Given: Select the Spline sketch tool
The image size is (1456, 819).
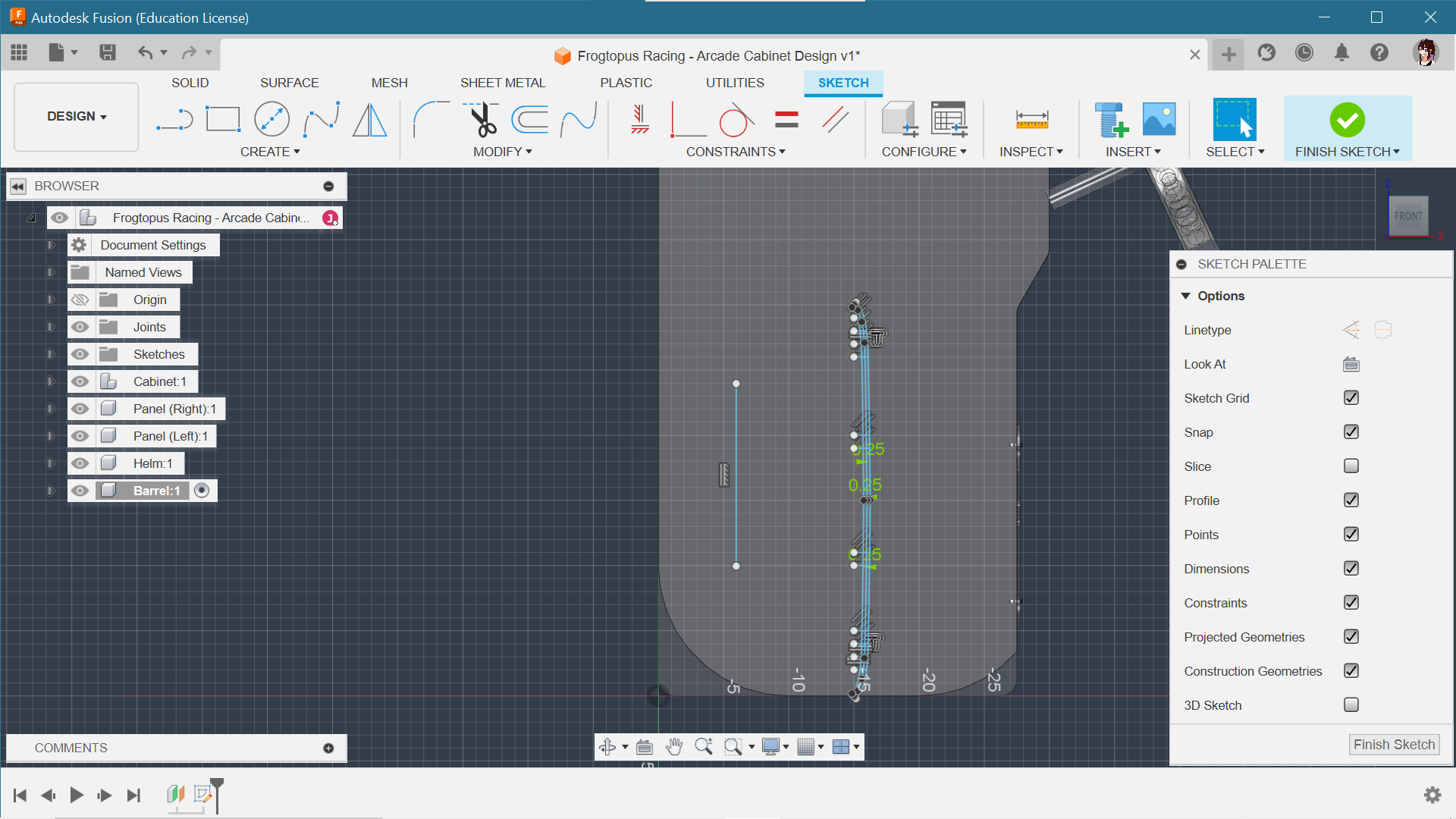Looking at the screenshot, I should (x=321, y=120).
